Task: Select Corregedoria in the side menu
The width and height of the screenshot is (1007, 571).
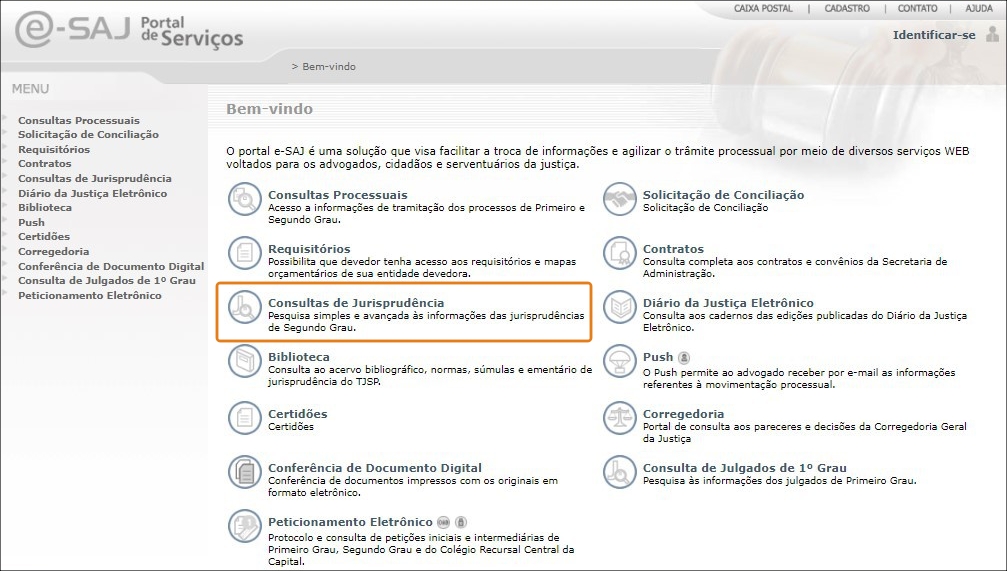Action: point(53,251)
